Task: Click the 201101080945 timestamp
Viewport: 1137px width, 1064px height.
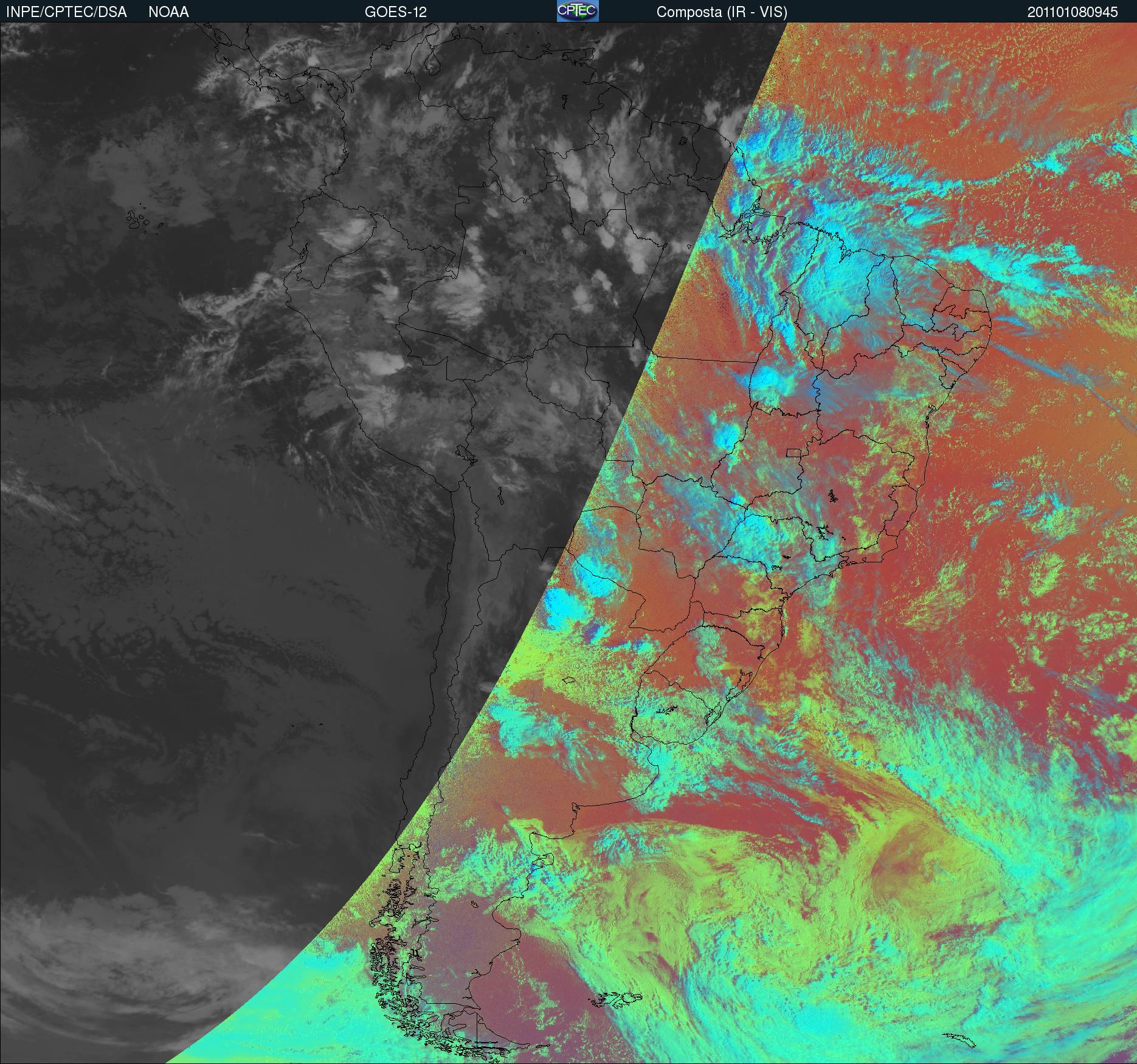Action: [x=1073, y=12]
